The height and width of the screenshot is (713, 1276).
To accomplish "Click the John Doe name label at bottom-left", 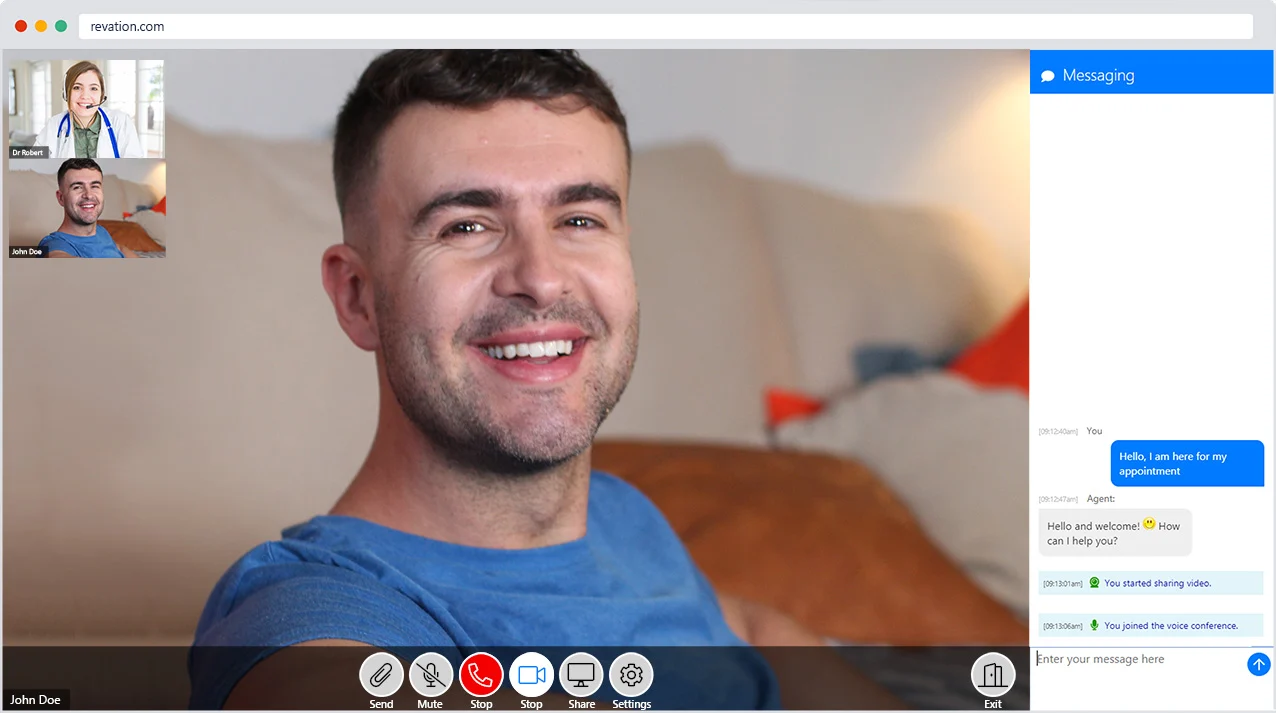I will (36, 700).
